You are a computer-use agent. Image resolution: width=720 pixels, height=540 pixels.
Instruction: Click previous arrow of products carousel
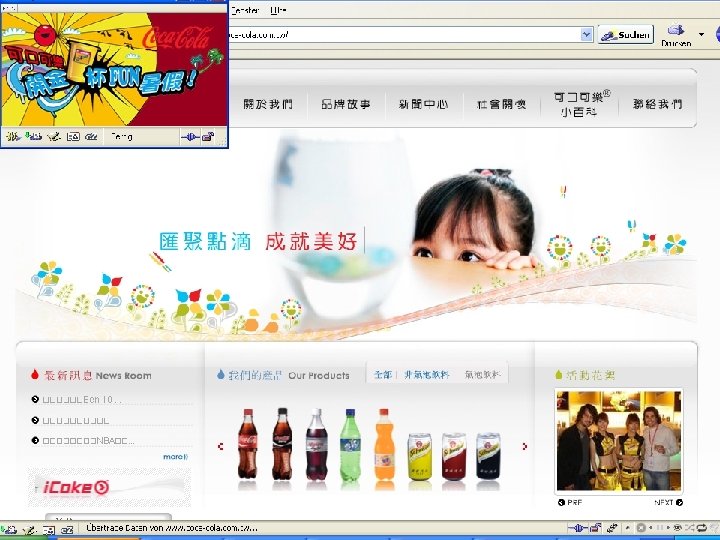220,446
